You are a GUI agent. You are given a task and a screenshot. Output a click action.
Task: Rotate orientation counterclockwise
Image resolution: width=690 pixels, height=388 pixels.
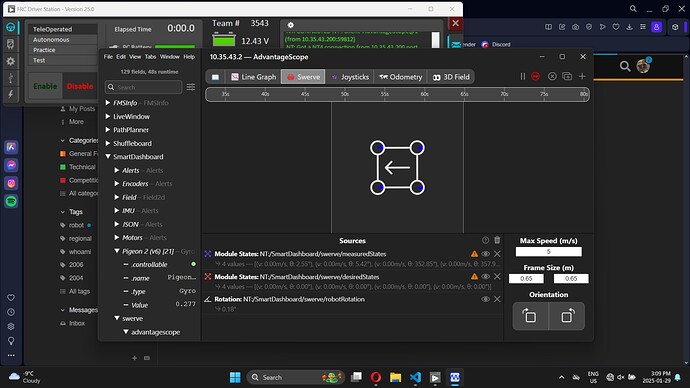(530, 316)
